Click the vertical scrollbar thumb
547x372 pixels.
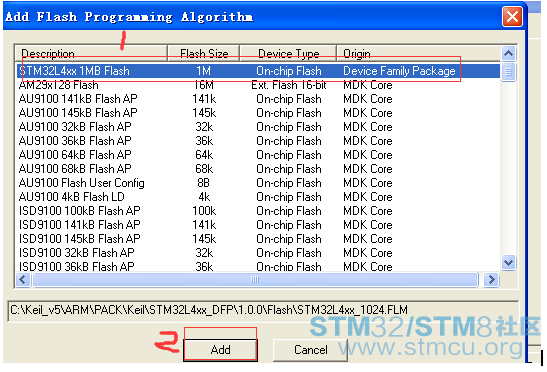pyautogui.click(x=508, y=72)
